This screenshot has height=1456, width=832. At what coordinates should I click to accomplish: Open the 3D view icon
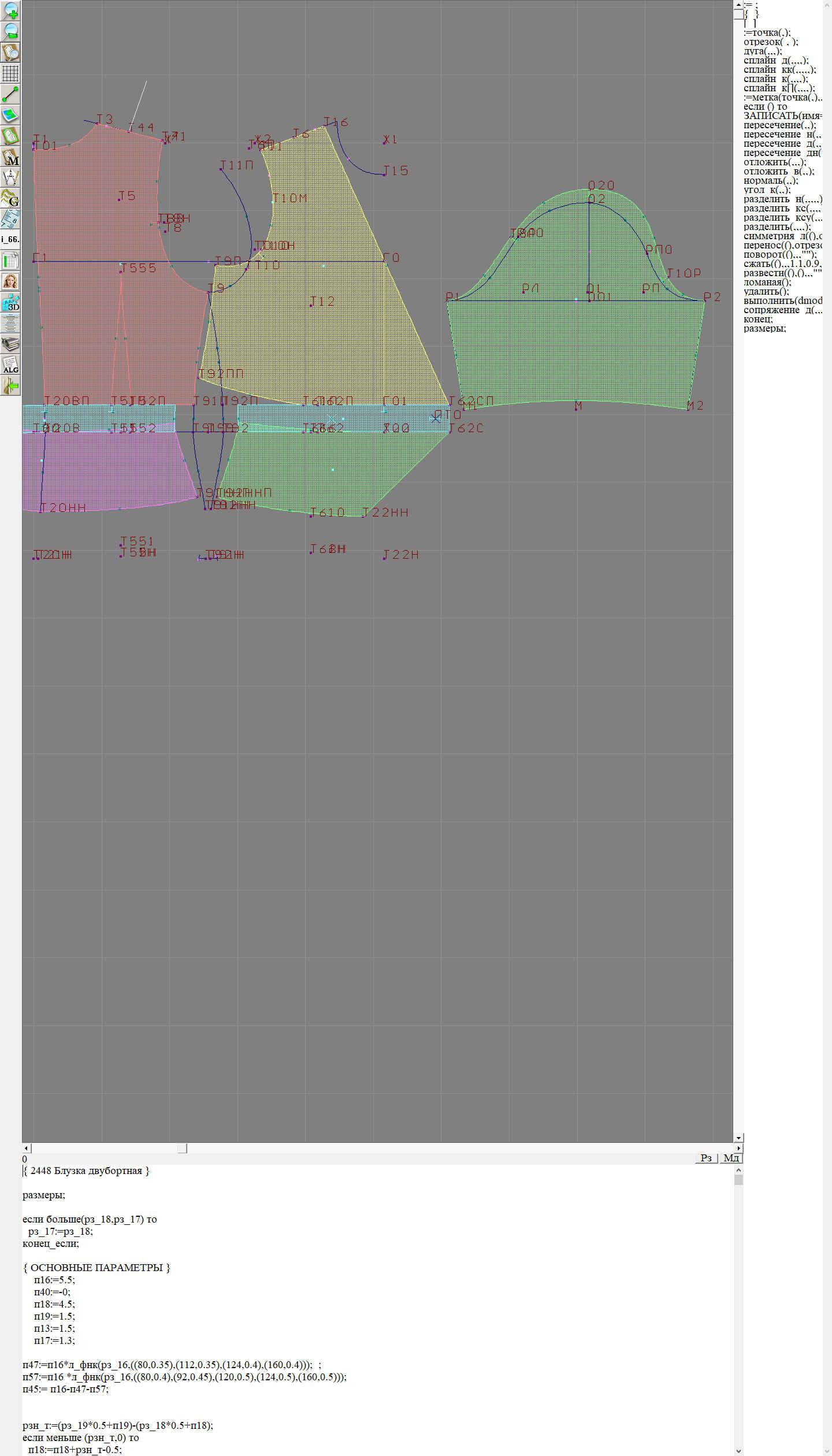coord(10,303)
